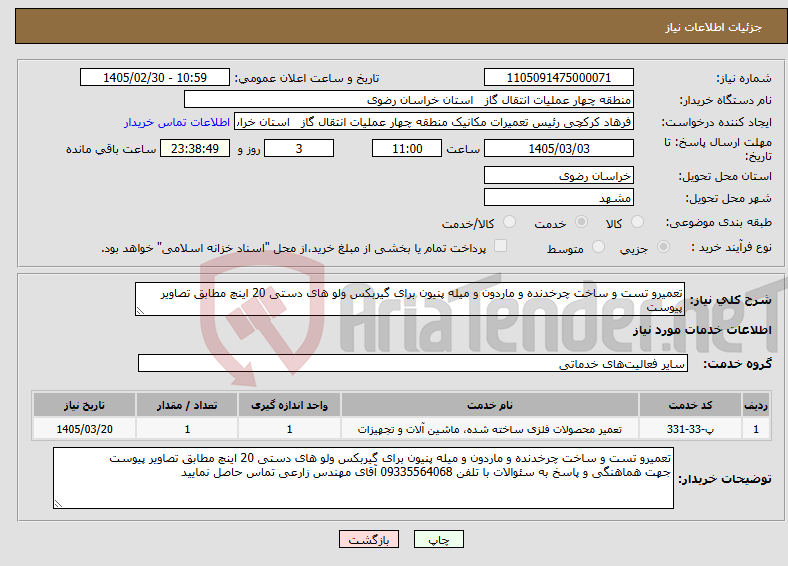This screenshot has height=566, width=788.
Task: Open the اطلاعات تماس خریدار link
Action: tap(177, 122)
